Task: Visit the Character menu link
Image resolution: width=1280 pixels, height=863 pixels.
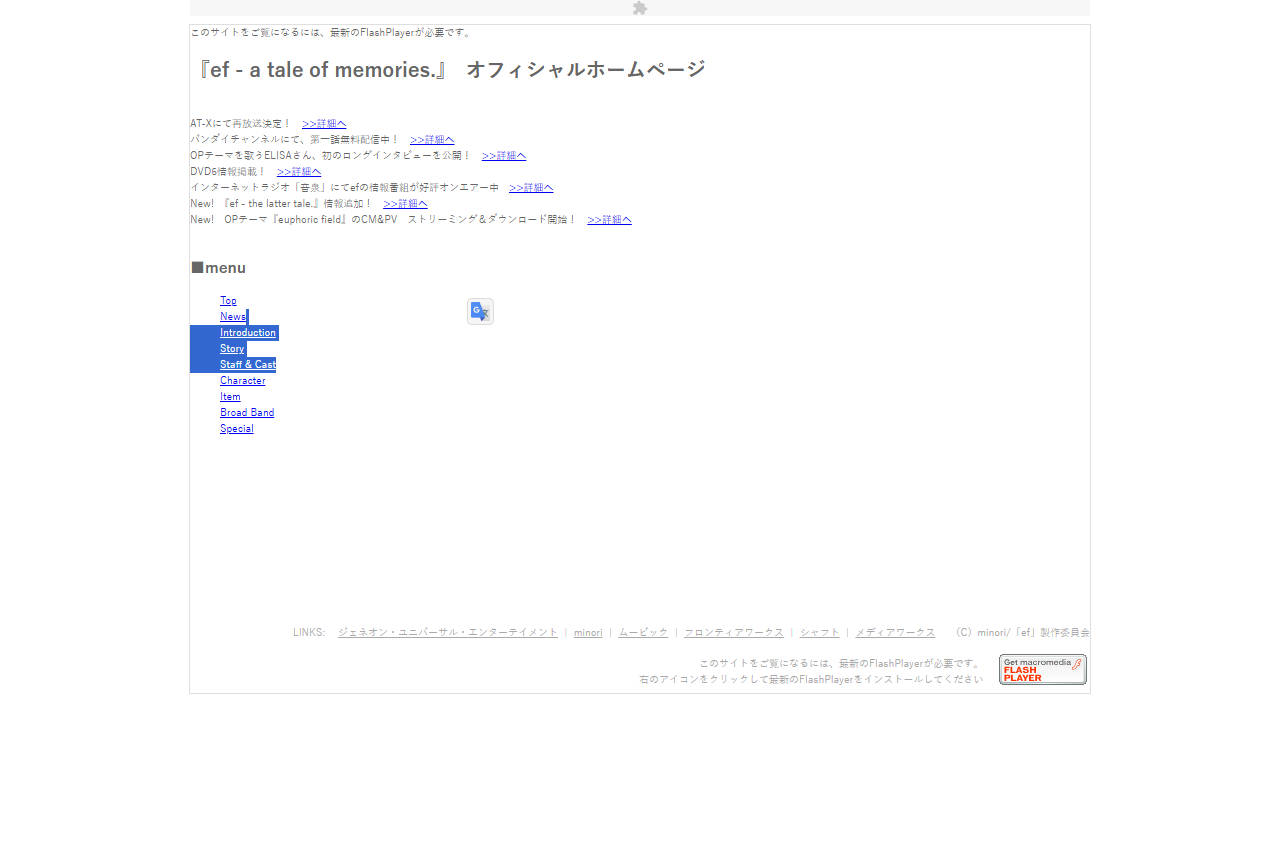Action: coord(242,380)
